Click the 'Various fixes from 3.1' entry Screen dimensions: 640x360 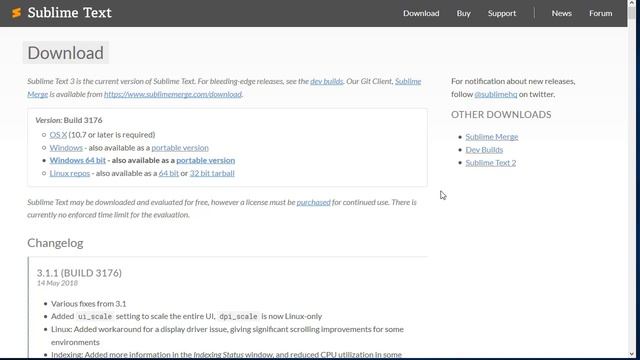coord(89,304)
